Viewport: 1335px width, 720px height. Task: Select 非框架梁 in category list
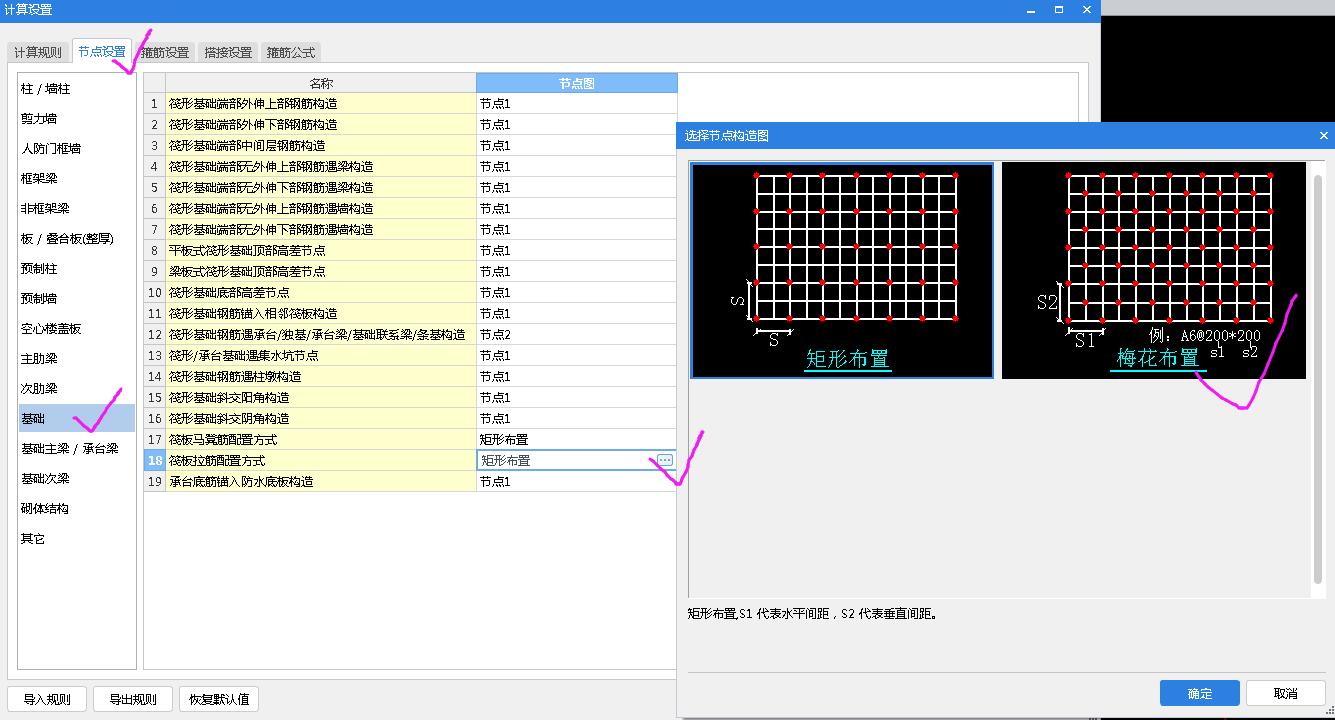pos(76,209)
